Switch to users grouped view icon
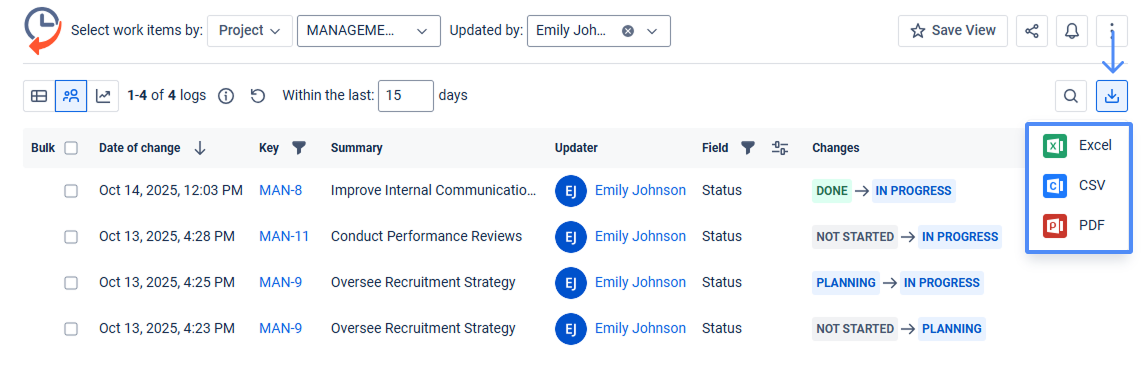 coord(71,96)
